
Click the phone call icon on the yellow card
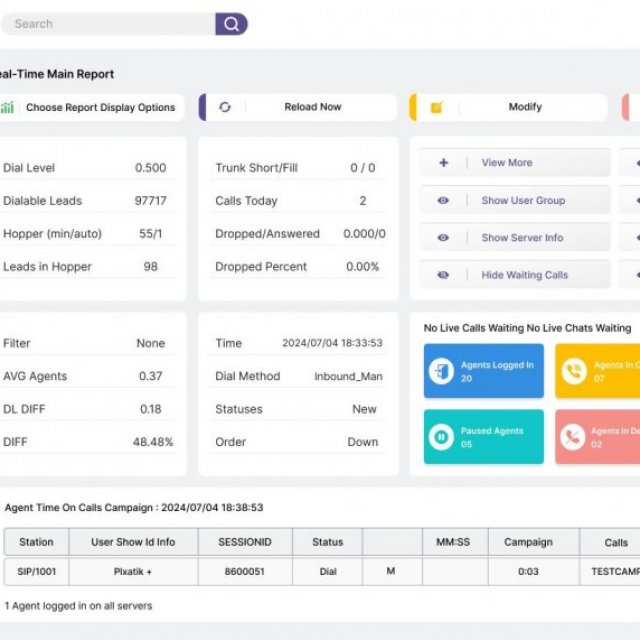[x=574, y=371]
